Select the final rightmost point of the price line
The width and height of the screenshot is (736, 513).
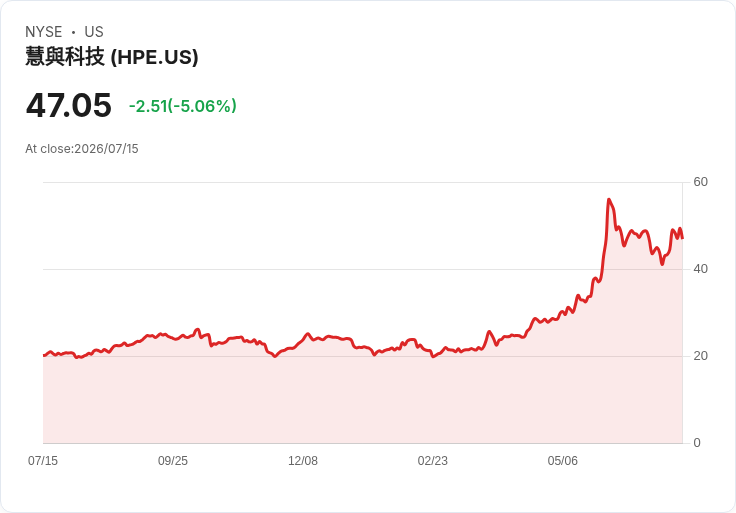[682, 238]
